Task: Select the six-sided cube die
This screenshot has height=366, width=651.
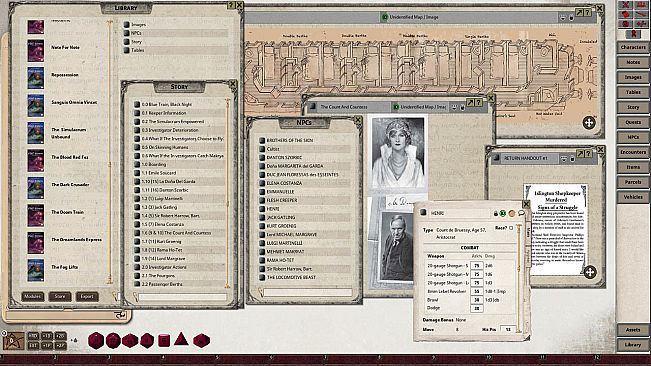Action: [164, 341]
